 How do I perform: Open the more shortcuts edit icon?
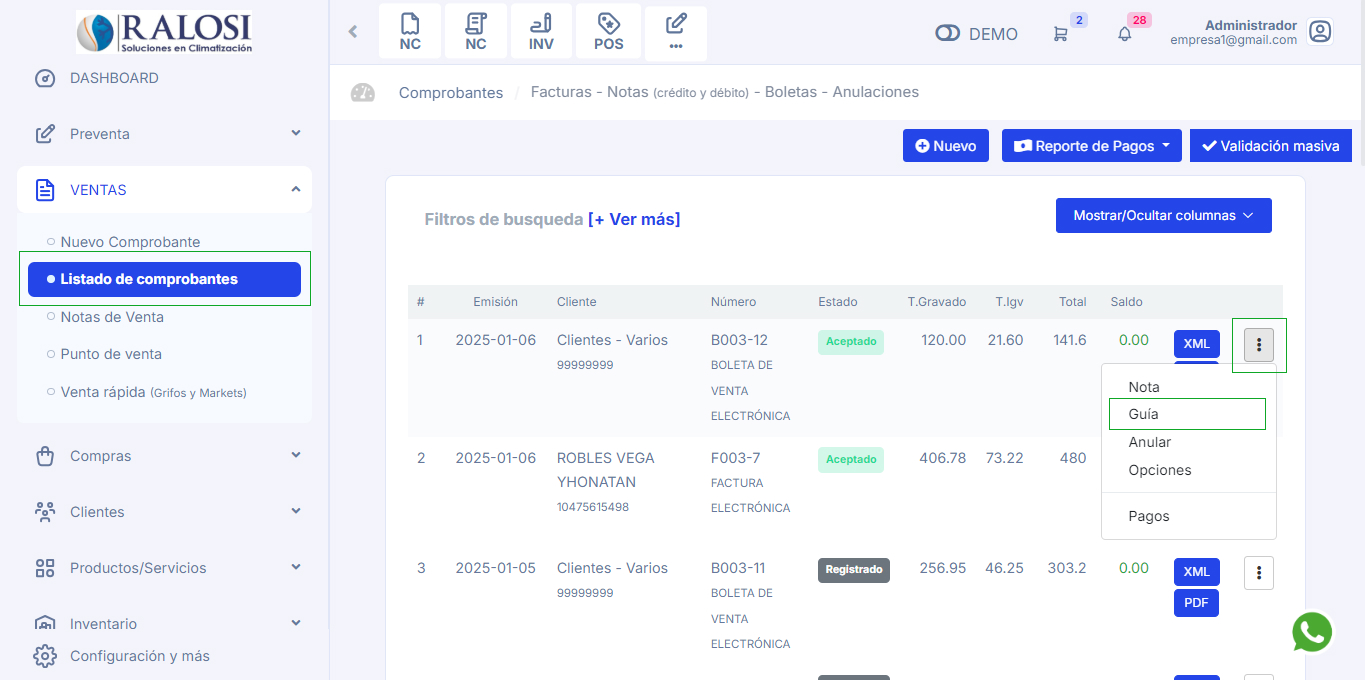[676, 32]
